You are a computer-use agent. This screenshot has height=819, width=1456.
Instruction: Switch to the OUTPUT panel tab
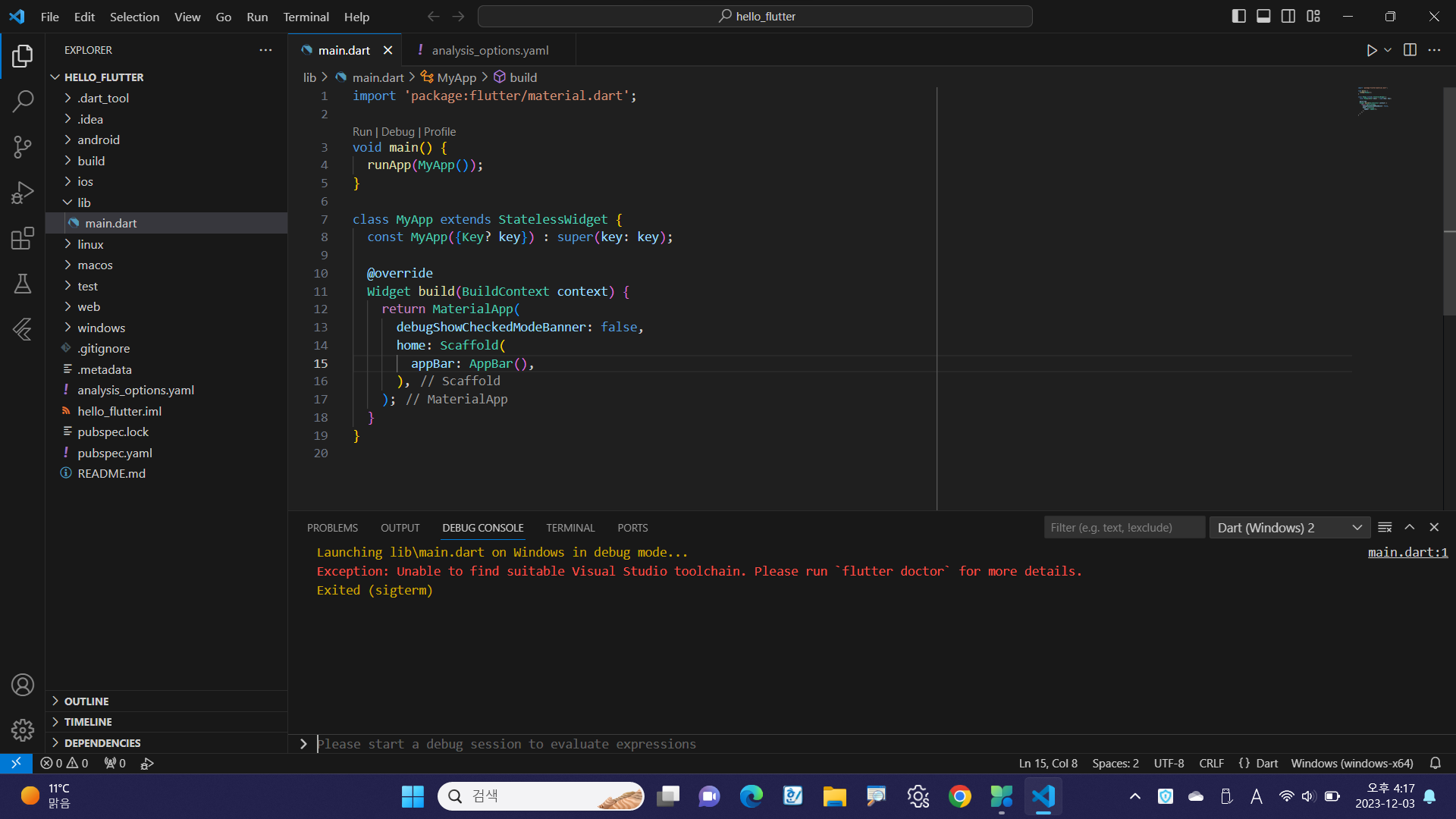[x=400, y=528]
